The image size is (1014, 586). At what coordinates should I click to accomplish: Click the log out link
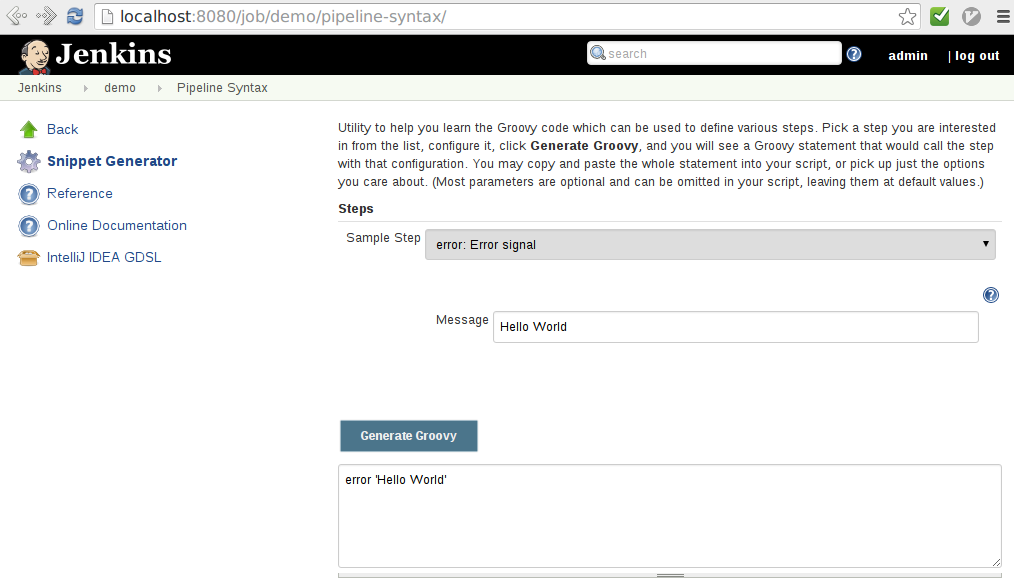click(x=978, y=56)
